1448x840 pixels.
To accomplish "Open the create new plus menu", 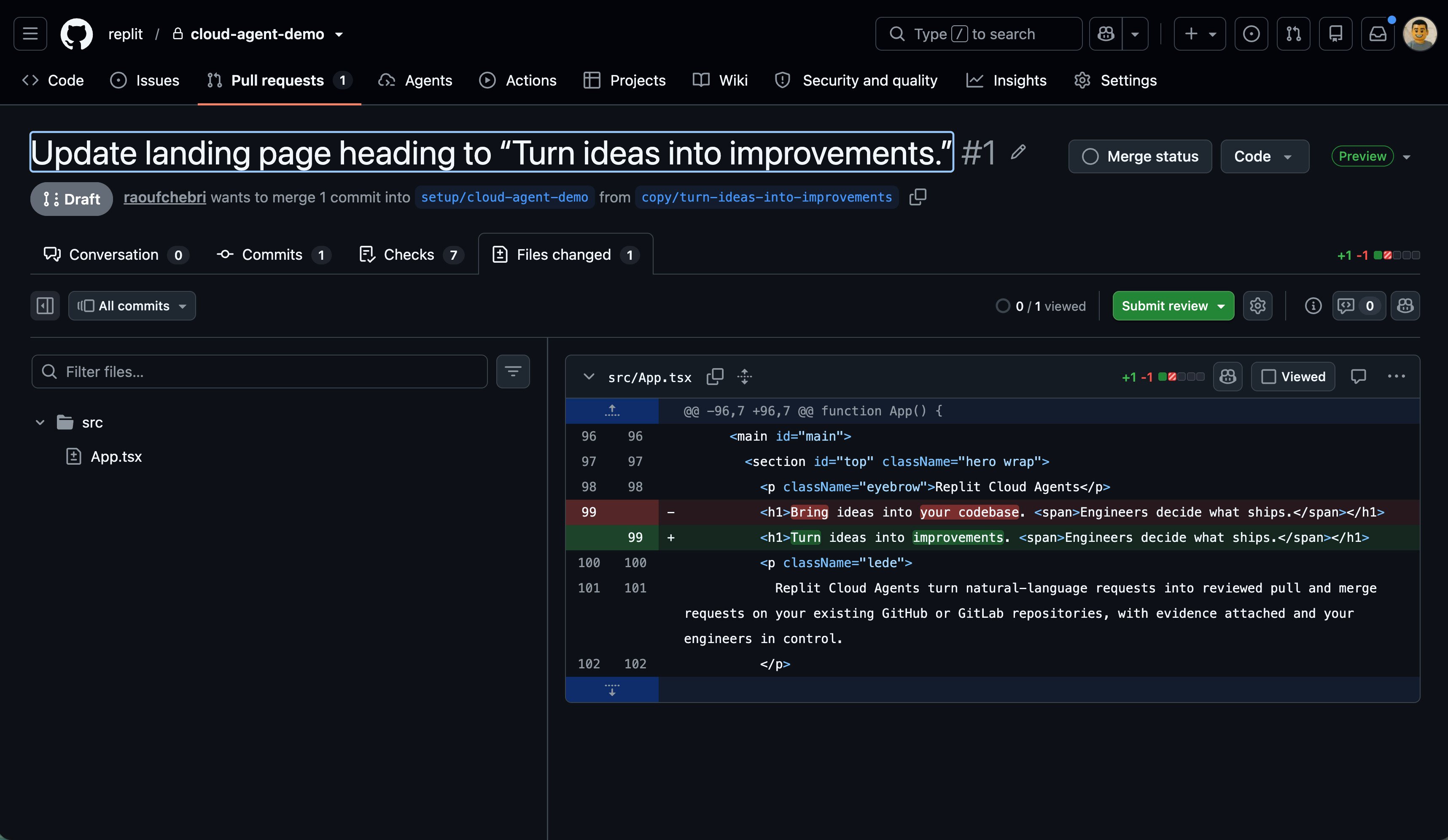I will [1200, 34].
